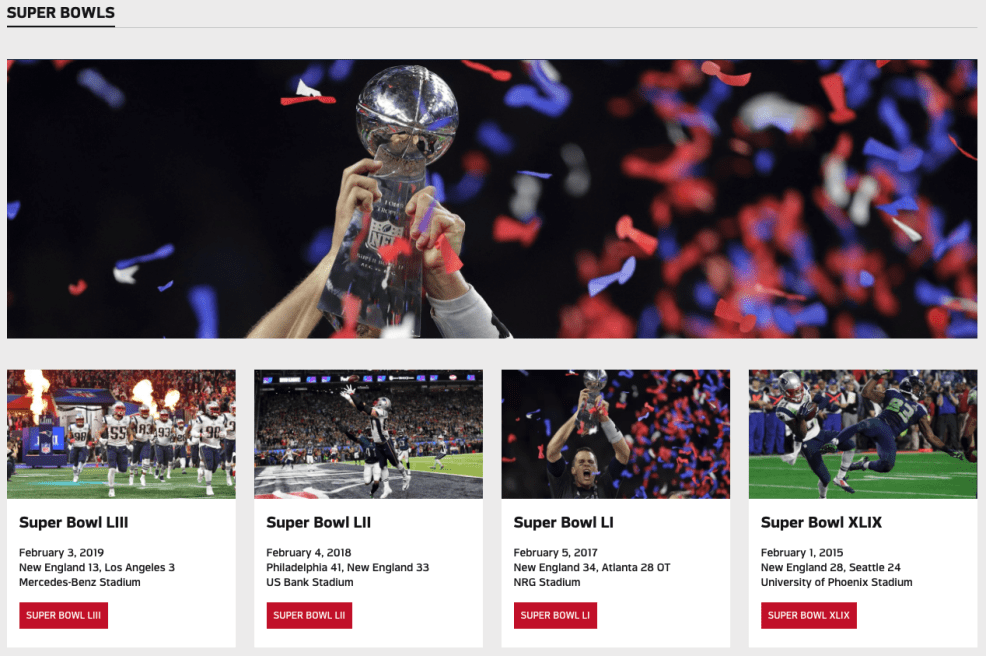This screenshot has width=986, height=656.
Task: Click the Lombardi trophy hero banner image
Action: (x=492, y=198)
